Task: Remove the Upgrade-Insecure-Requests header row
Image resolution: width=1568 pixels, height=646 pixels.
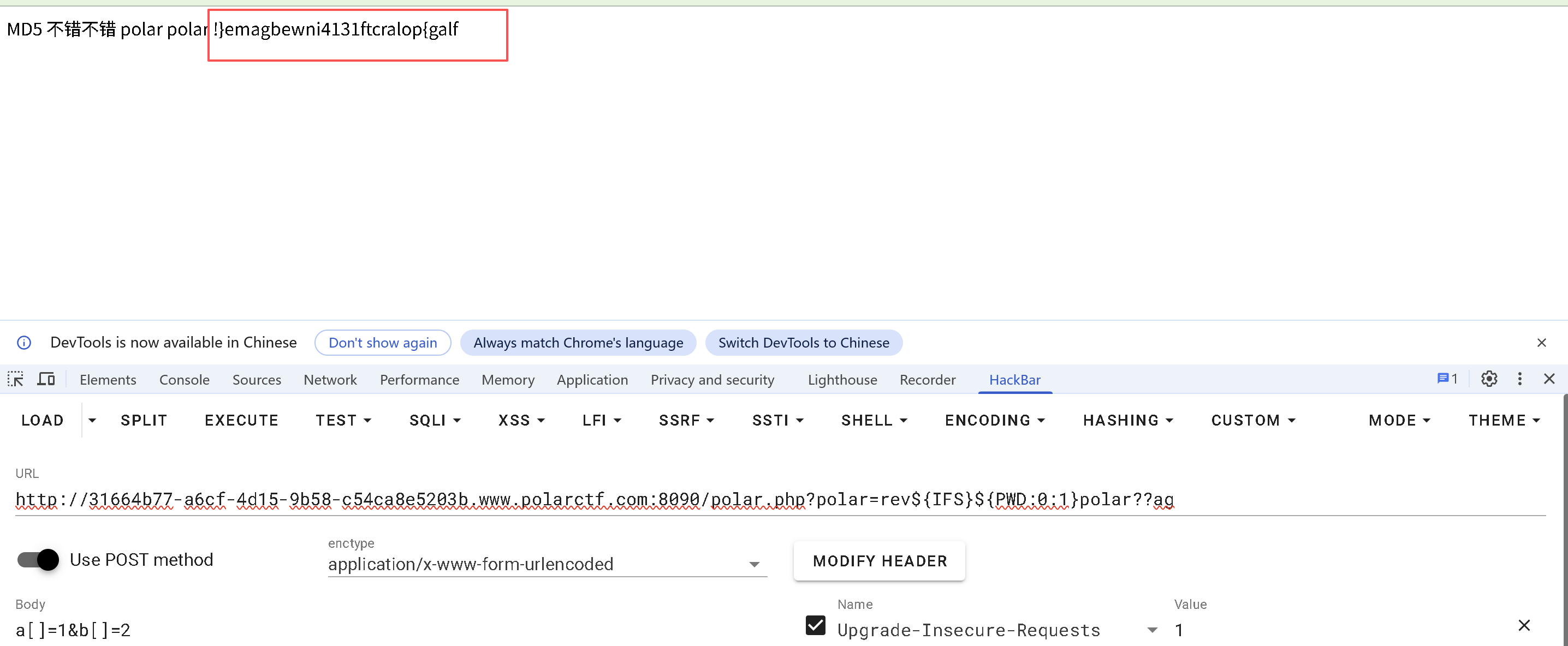Action: tap(1524, 625)
